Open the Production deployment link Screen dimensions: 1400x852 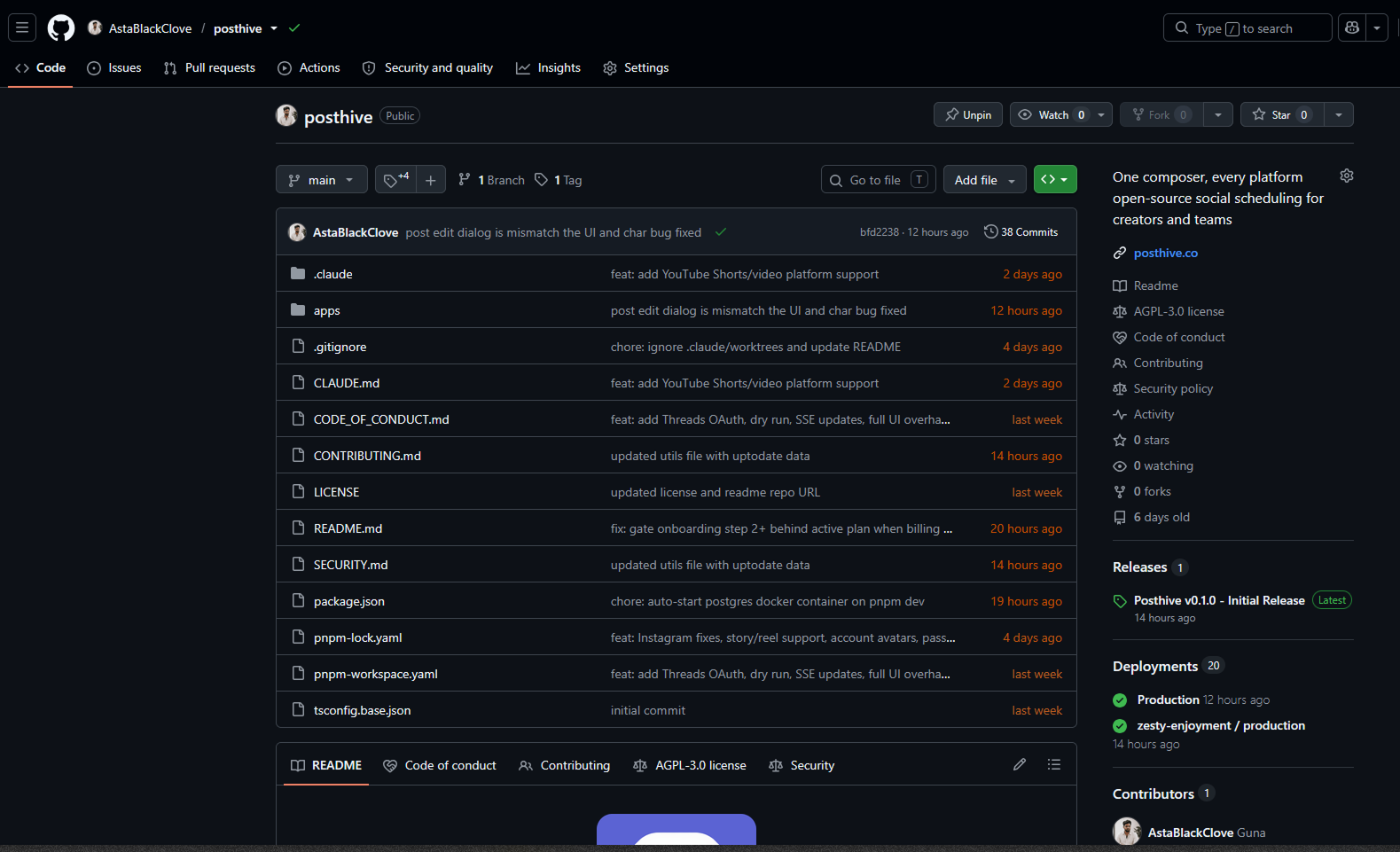(x=1168, y=700)
